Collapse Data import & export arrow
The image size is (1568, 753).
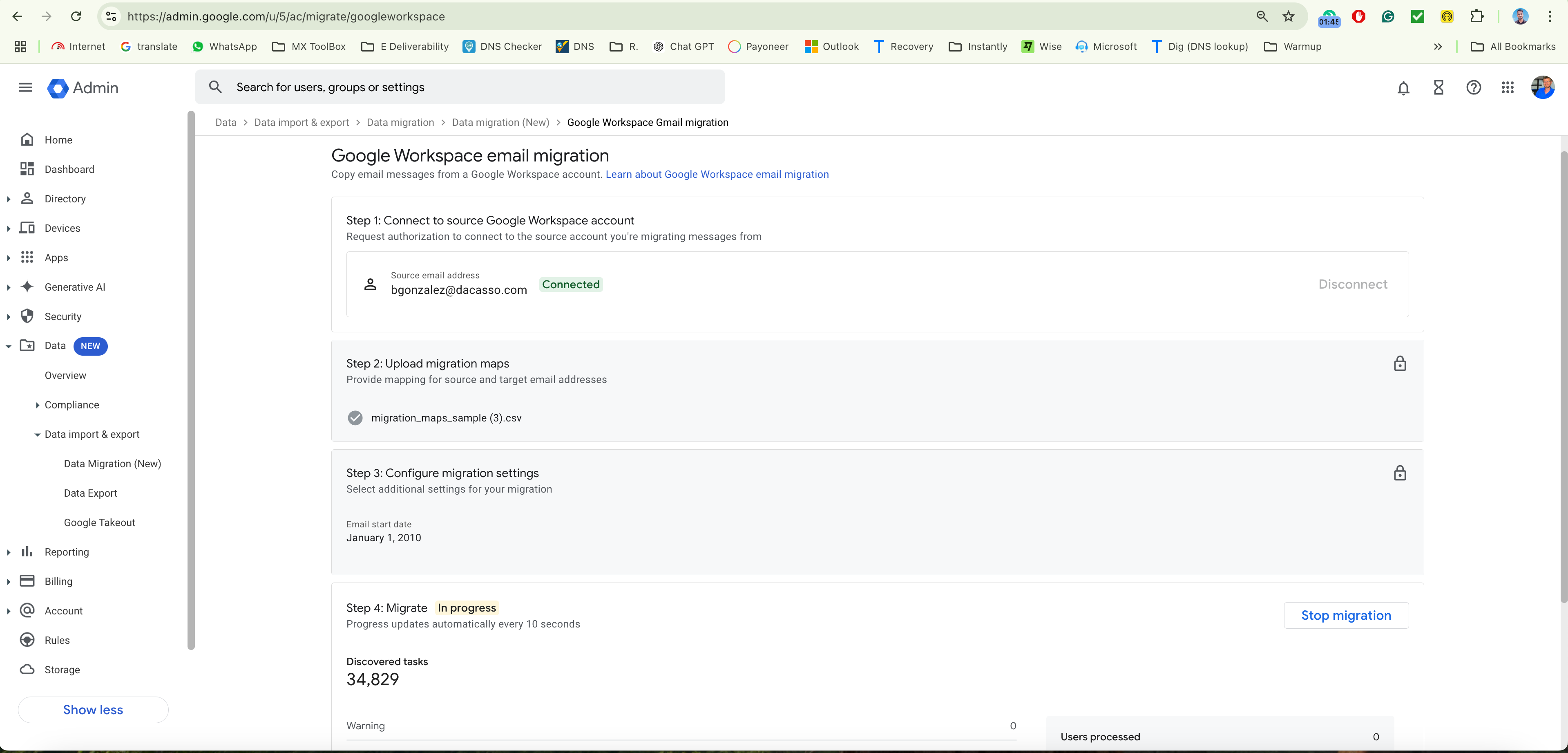pyautogui.click(x=37, y=435)
